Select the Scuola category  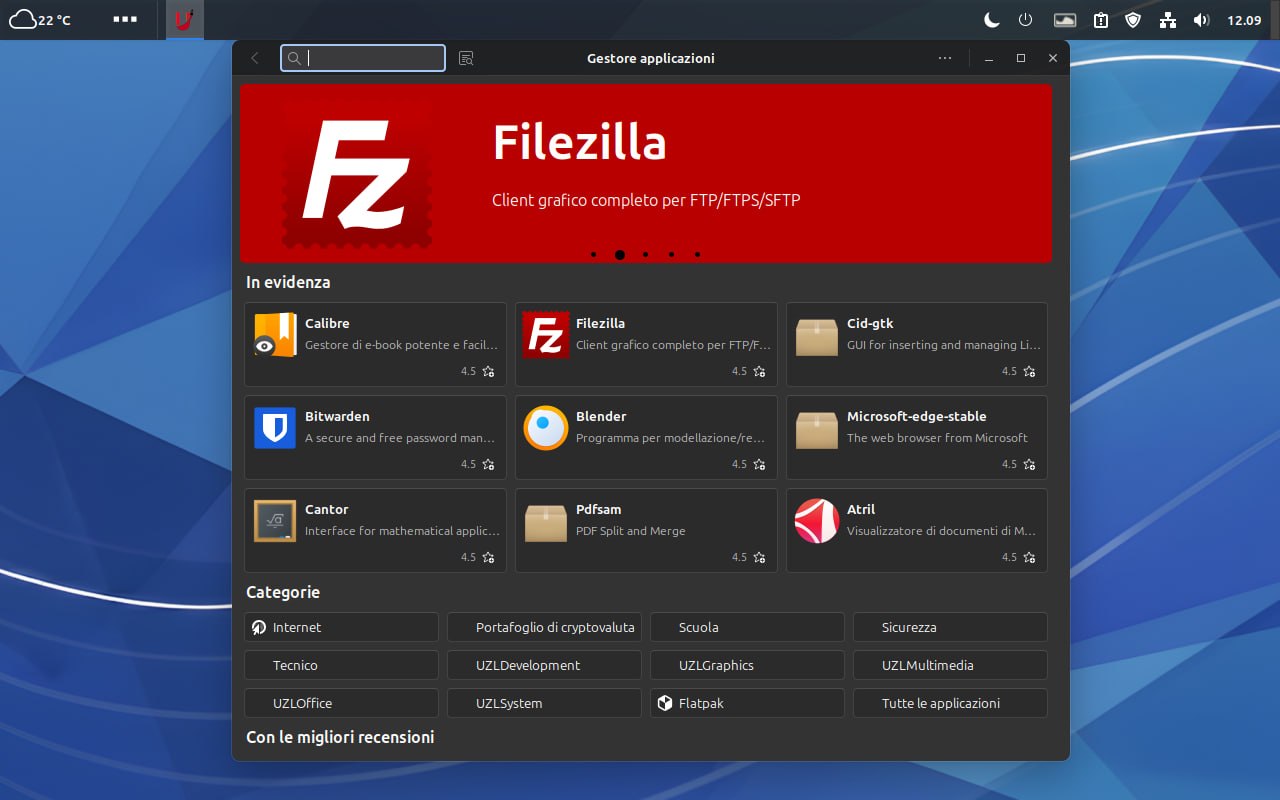click(x=747, y=627)
